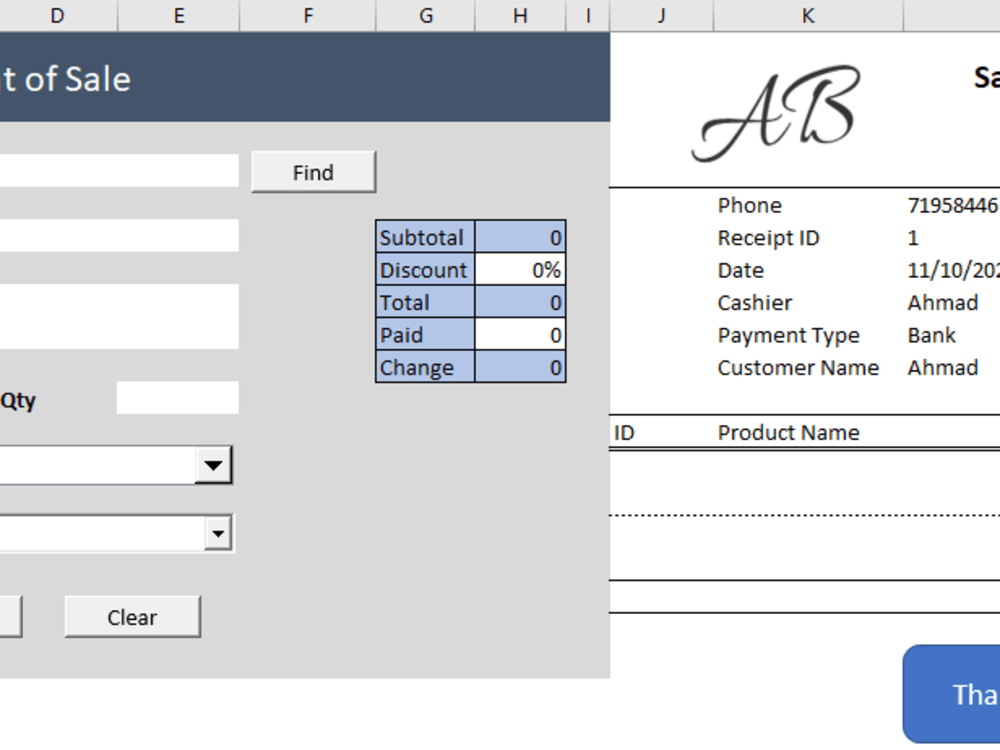The width and height of the screenshot is (1000, 750).
Task: Open the upper combo box dropdown arrow
Action: click(213, 465)
